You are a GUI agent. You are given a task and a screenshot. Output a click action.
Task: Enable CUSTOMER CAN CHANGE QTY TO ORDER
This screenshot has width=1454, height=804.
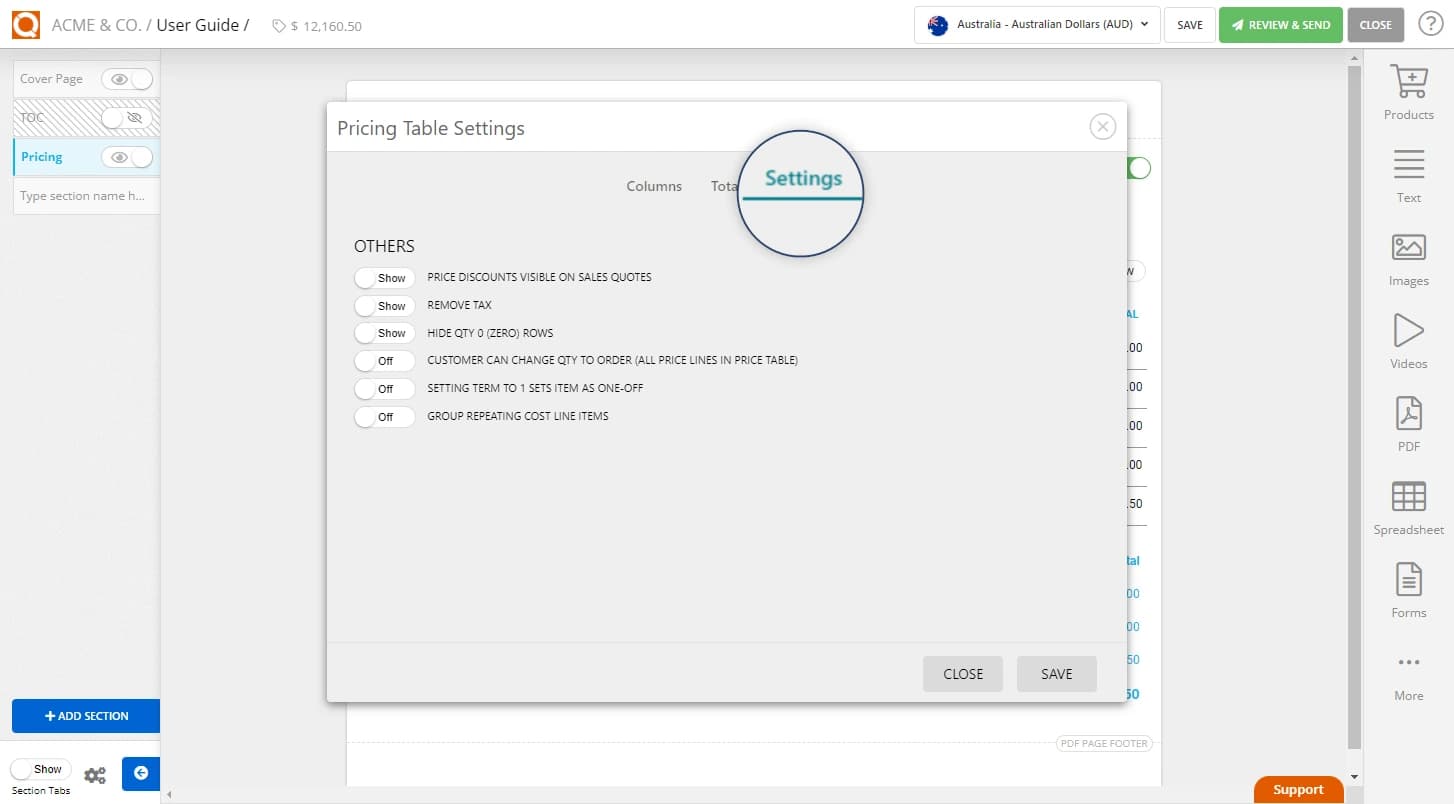coord(384,361)
